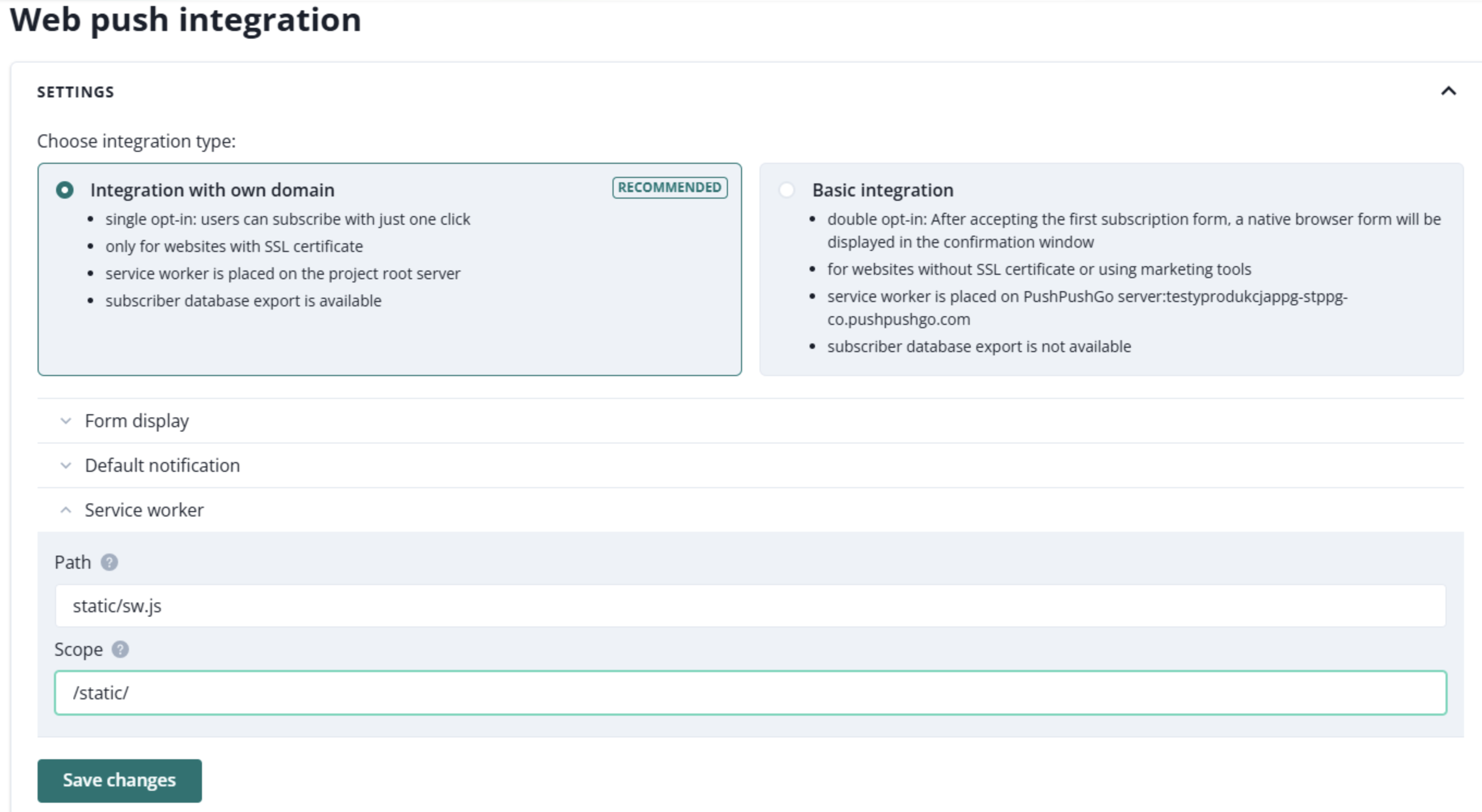Focus the Path input with static/sw.js
The height and width of the screenshot is (812, 1482).
pyautogui.click(x=750, y=606)
